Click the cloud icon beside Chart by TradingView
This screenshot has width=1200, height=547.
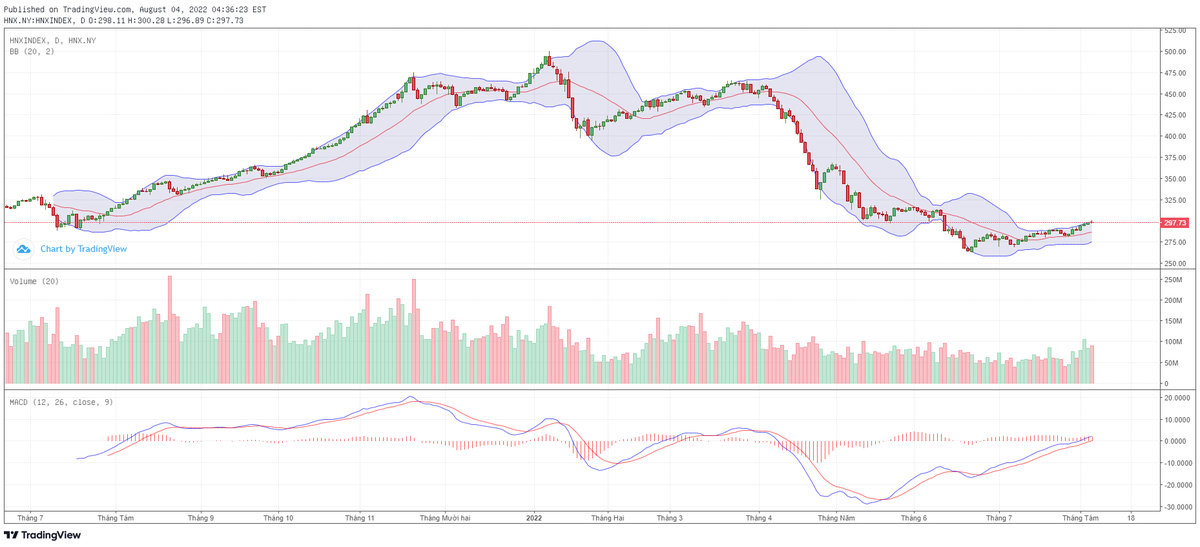click(23, 249)
